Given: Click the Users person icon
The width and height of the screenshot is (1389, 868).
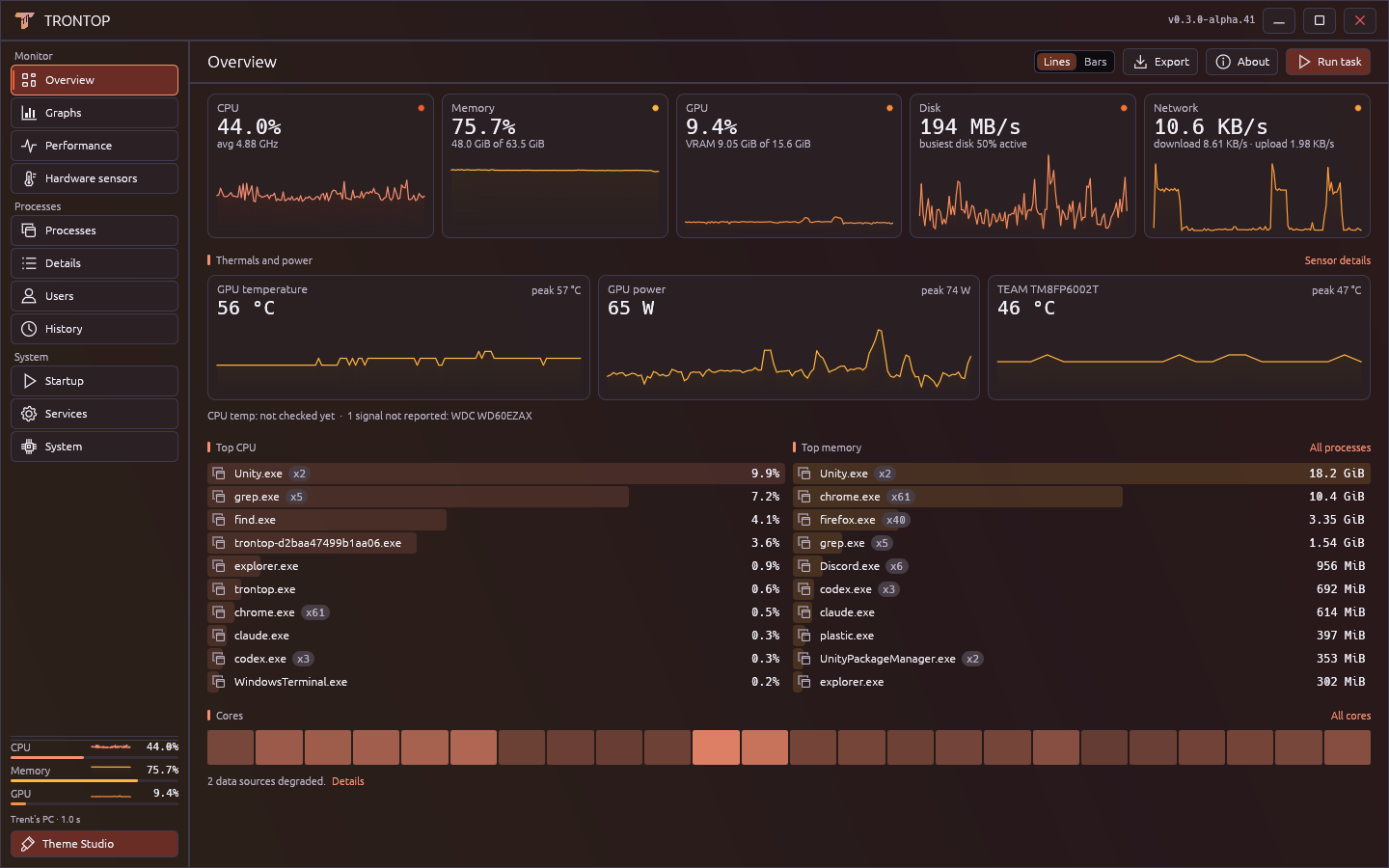Looking at the screenshot, I should 29,296.
